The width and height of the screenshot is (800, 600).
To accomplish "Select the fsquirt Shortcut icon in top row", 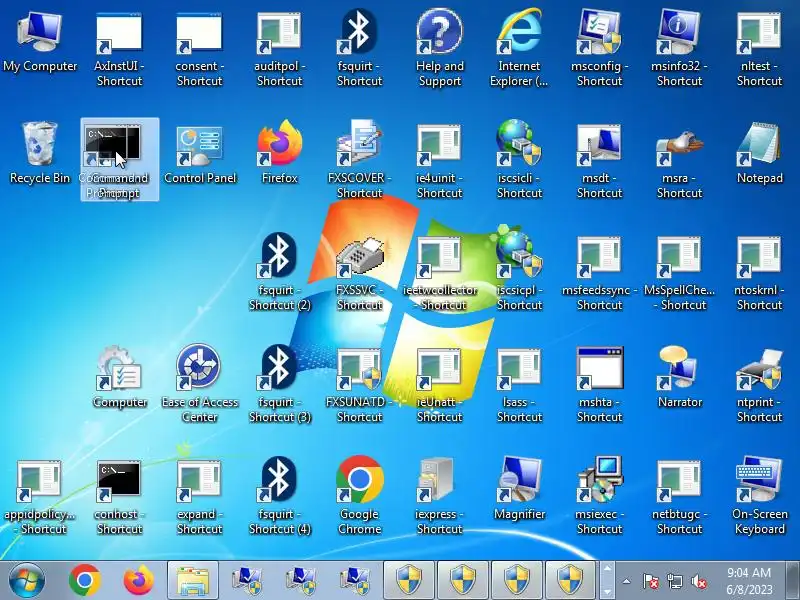I will point(360,47).
